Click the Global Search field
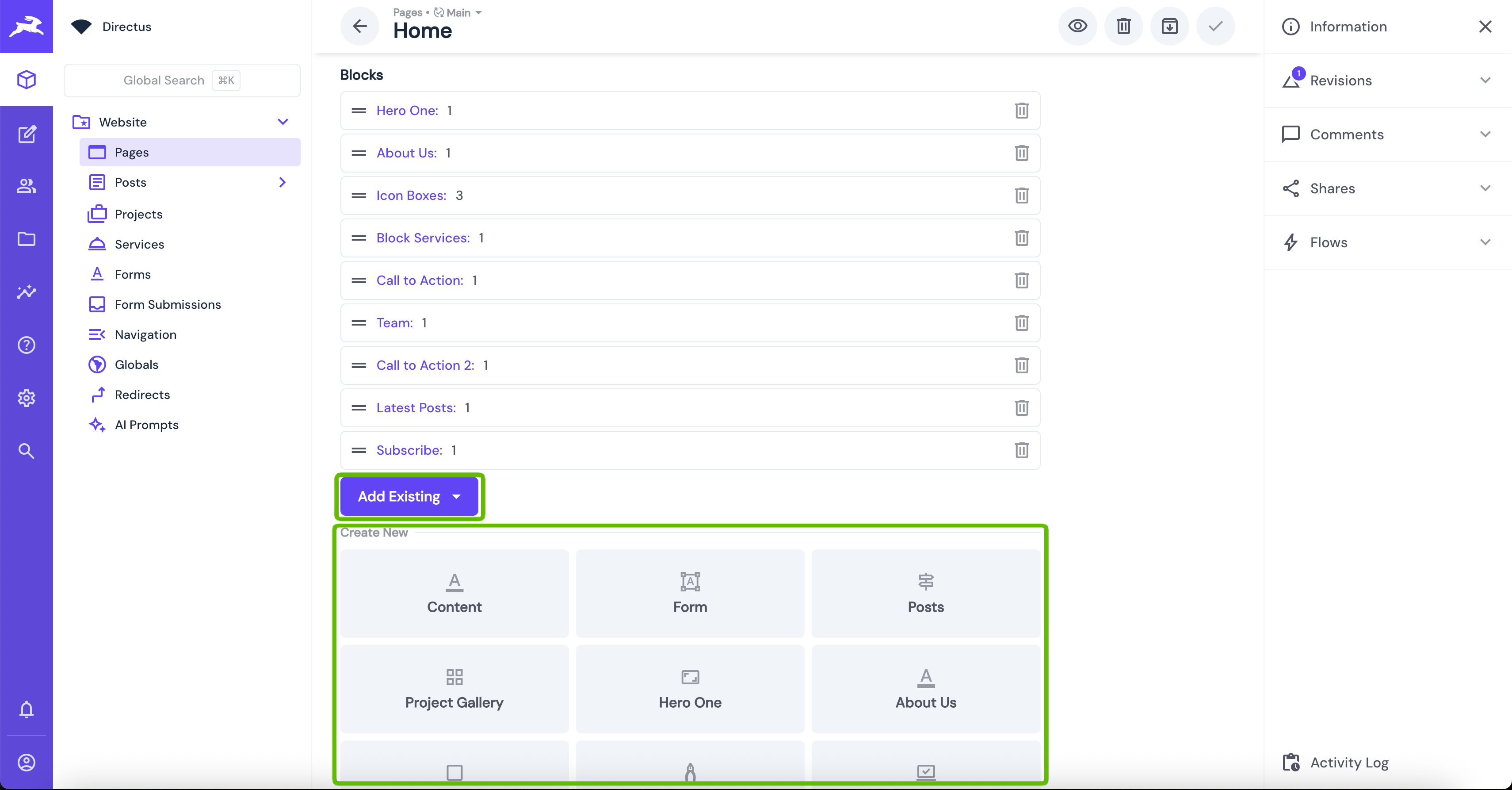The height and width of the screenshot is (790, 1512). pyautogui.click(x=181, y=81)
